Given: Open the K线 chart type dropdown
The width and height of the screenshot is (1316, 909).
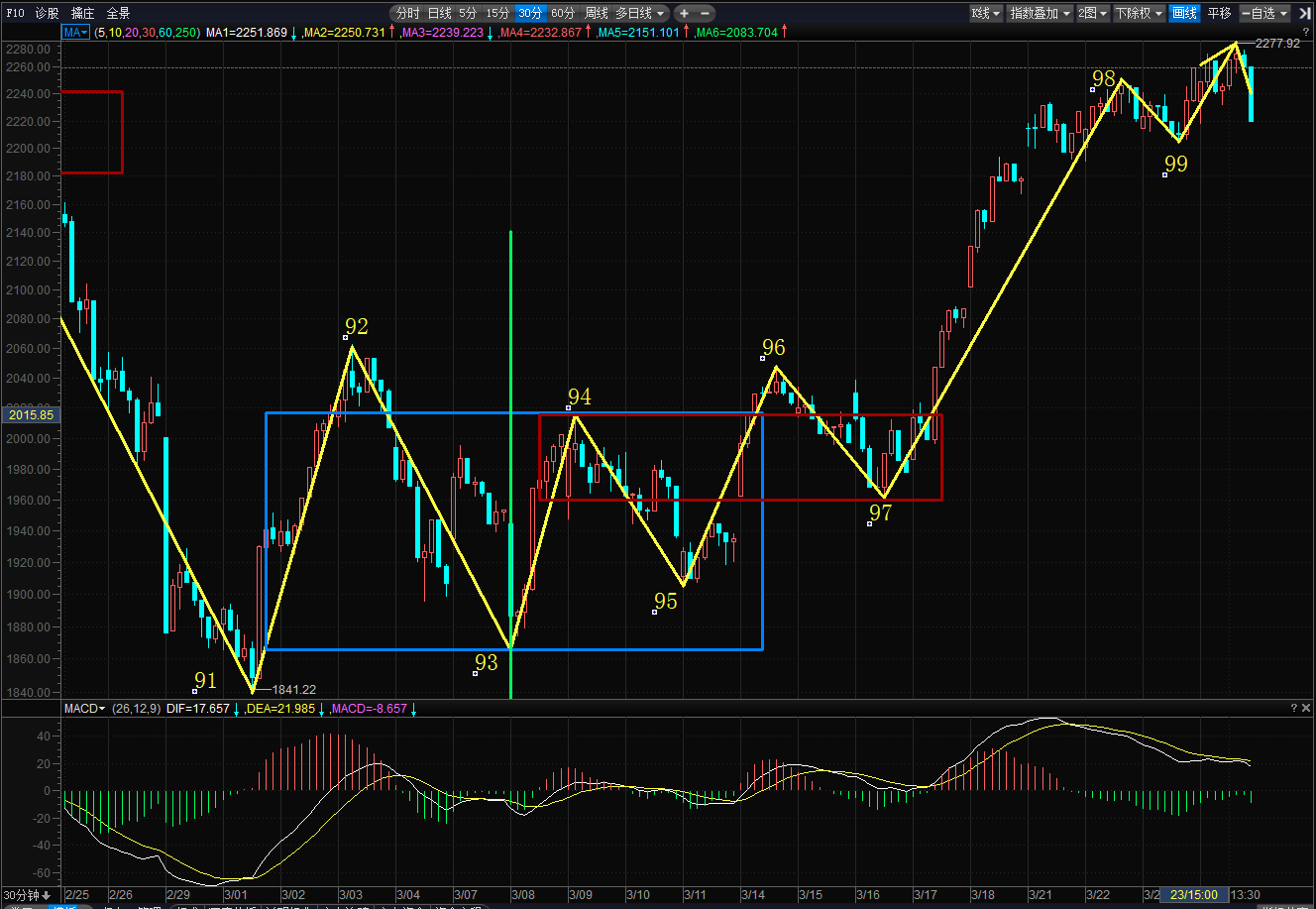Looking at the screenshot, I should (985, 13).
